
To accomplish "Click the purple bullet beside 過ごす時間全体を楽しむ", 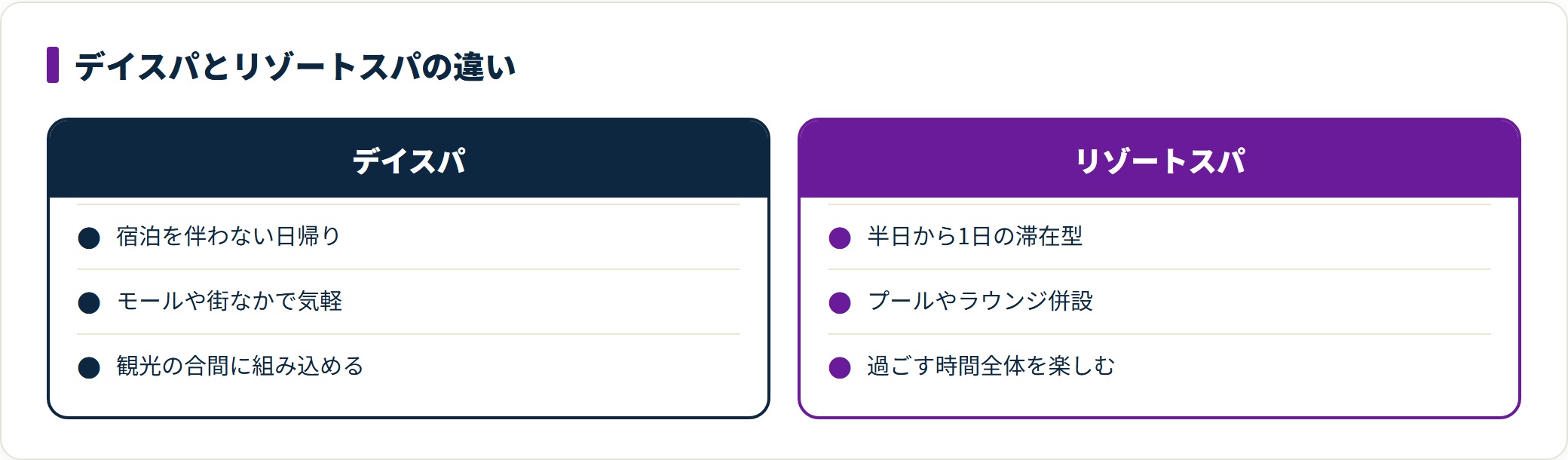I will (840, 368).
